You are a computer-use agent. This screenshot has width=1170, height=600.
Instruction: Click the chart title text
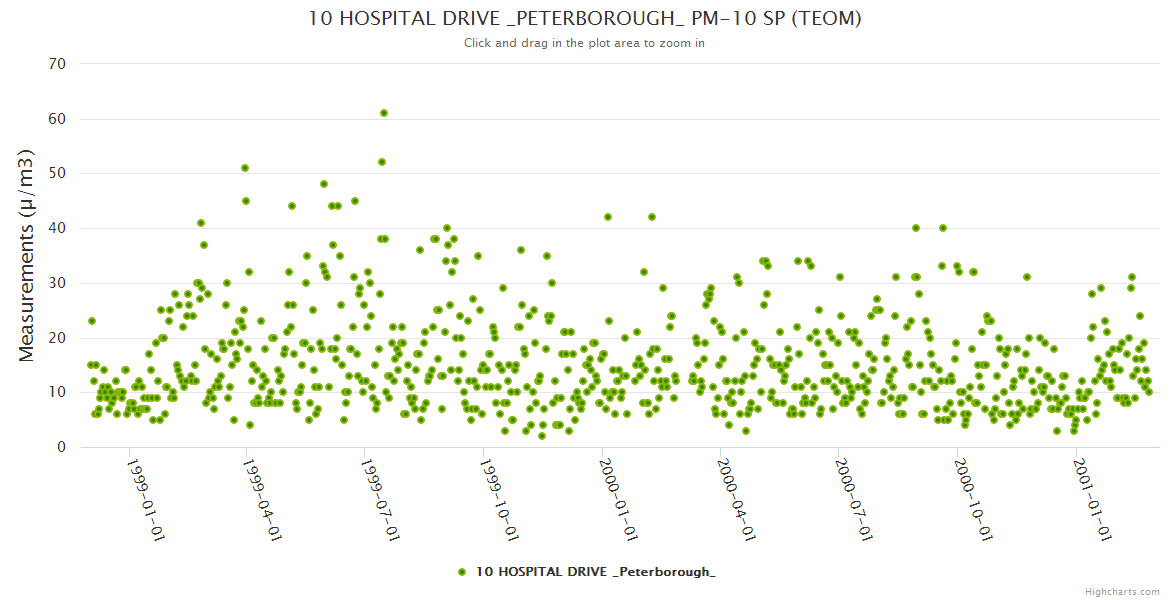(584, 18)
